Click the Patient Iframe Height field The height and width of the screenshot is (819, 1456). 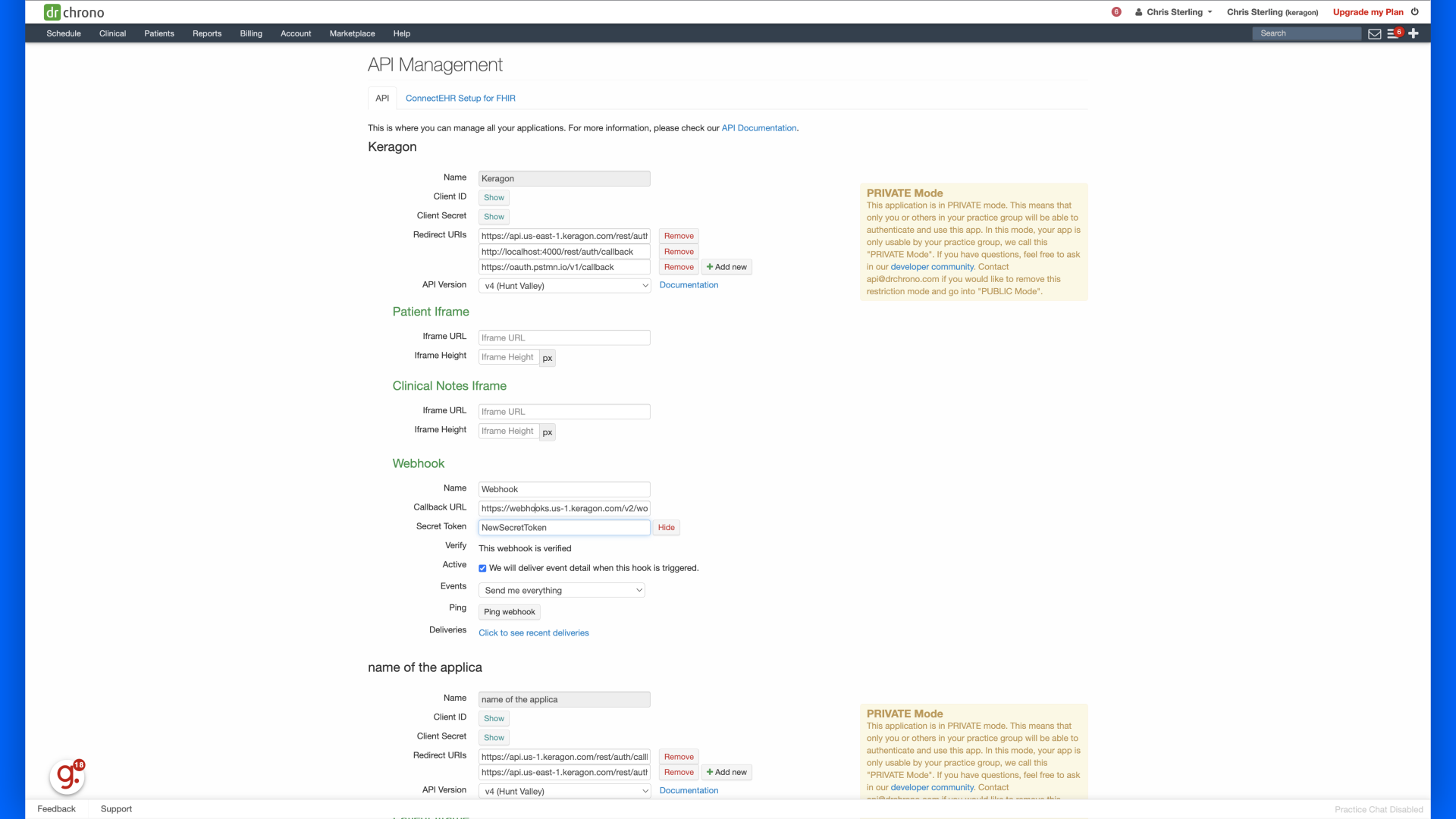[509, 357]
